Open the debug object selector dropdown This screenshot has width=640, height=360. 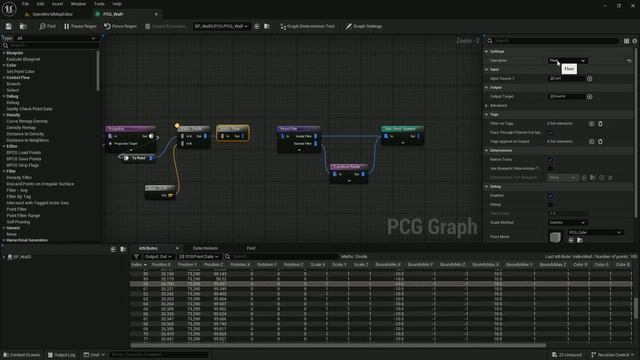[x=221, y=26]
